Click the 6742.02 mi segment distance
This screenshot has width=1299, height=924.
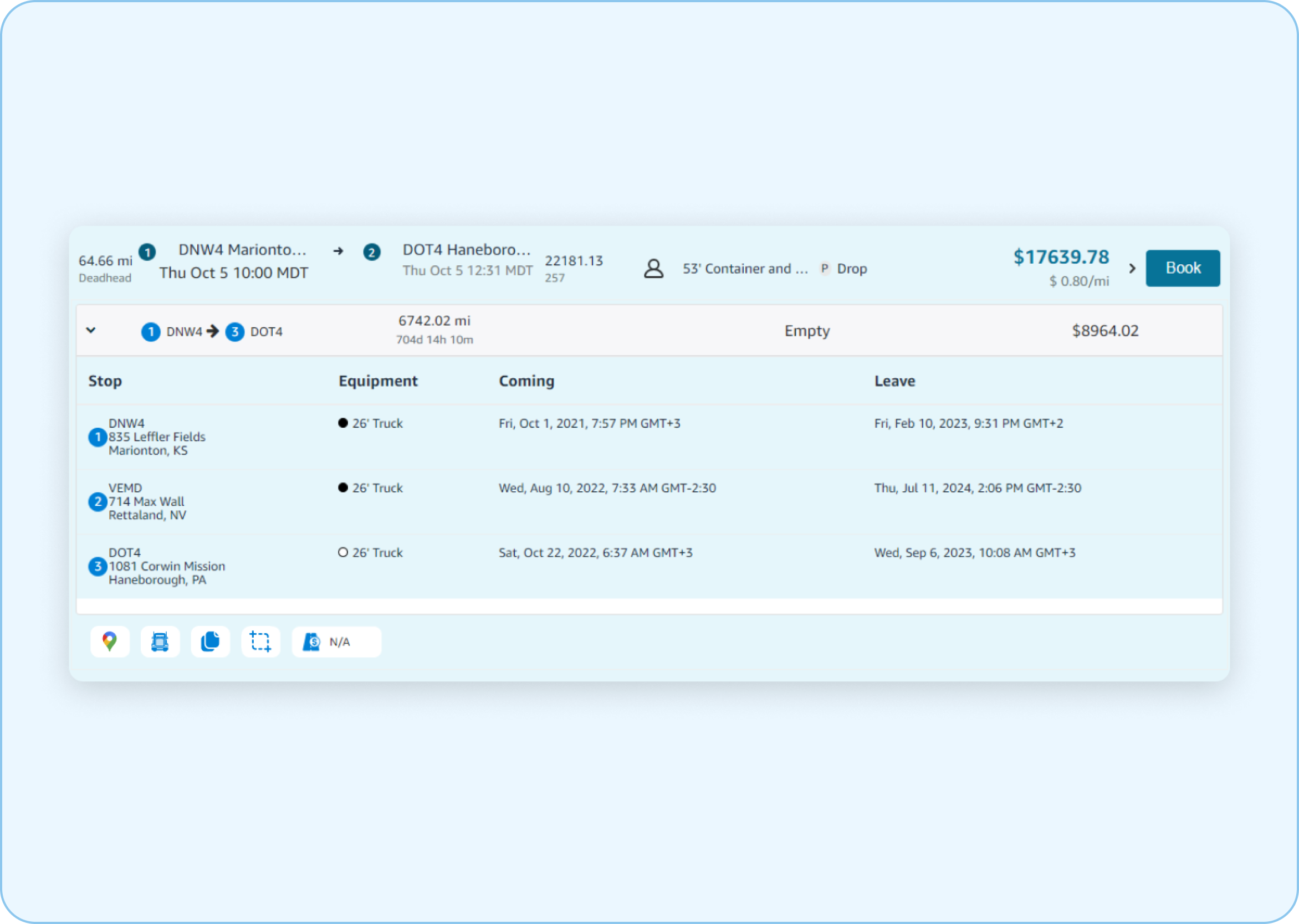(434, 321)
